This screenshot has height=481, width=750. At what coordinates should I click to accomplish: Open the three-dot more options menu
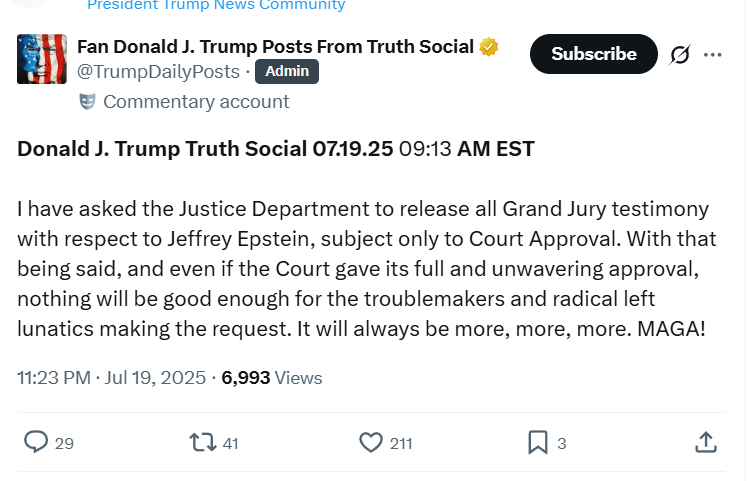tap(713, 55)
